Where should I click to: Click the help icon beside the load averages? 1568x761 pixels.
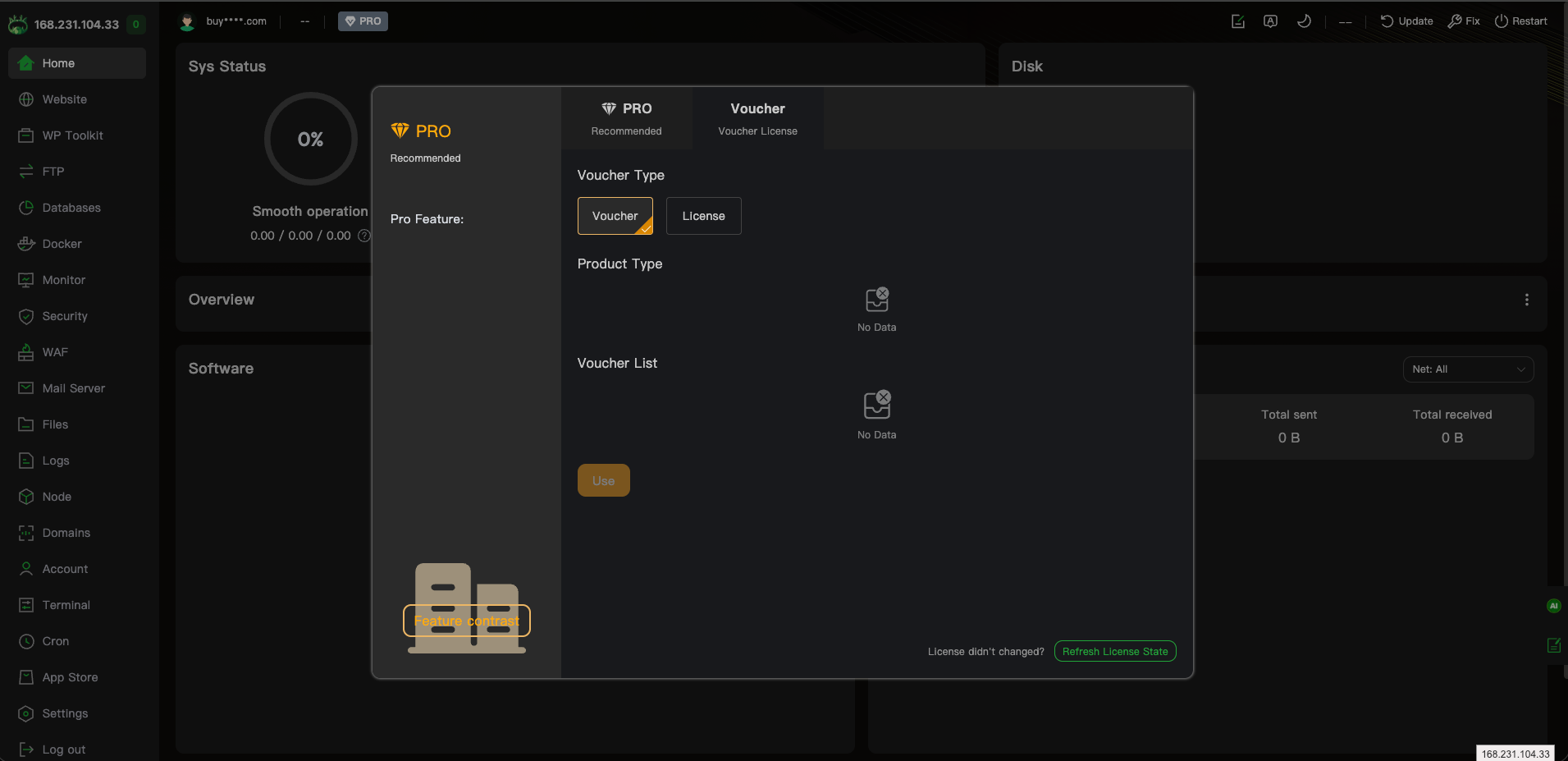[x=364, y=236]
